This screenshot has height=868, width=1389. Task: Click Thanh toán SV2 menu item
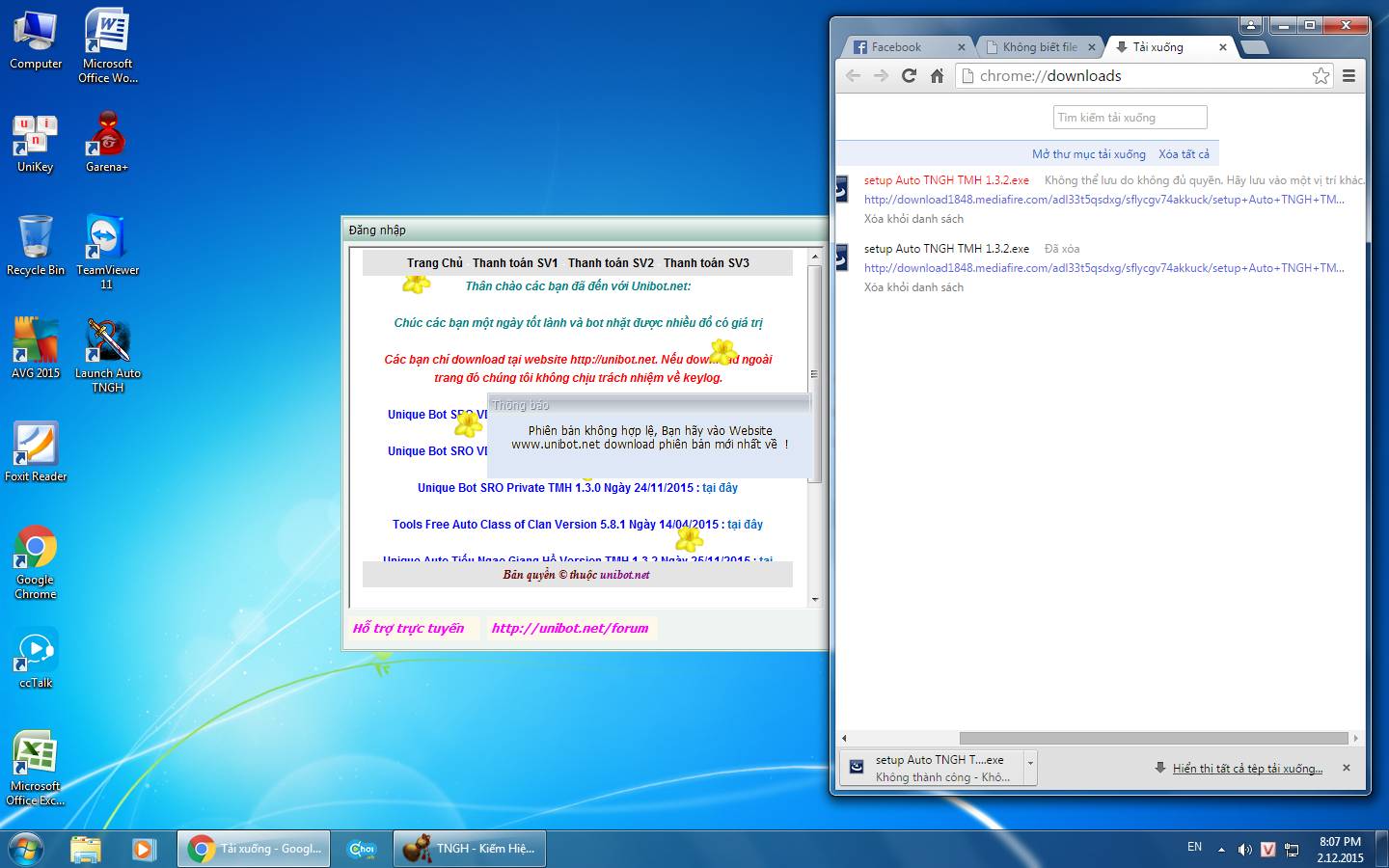[611, 262]
